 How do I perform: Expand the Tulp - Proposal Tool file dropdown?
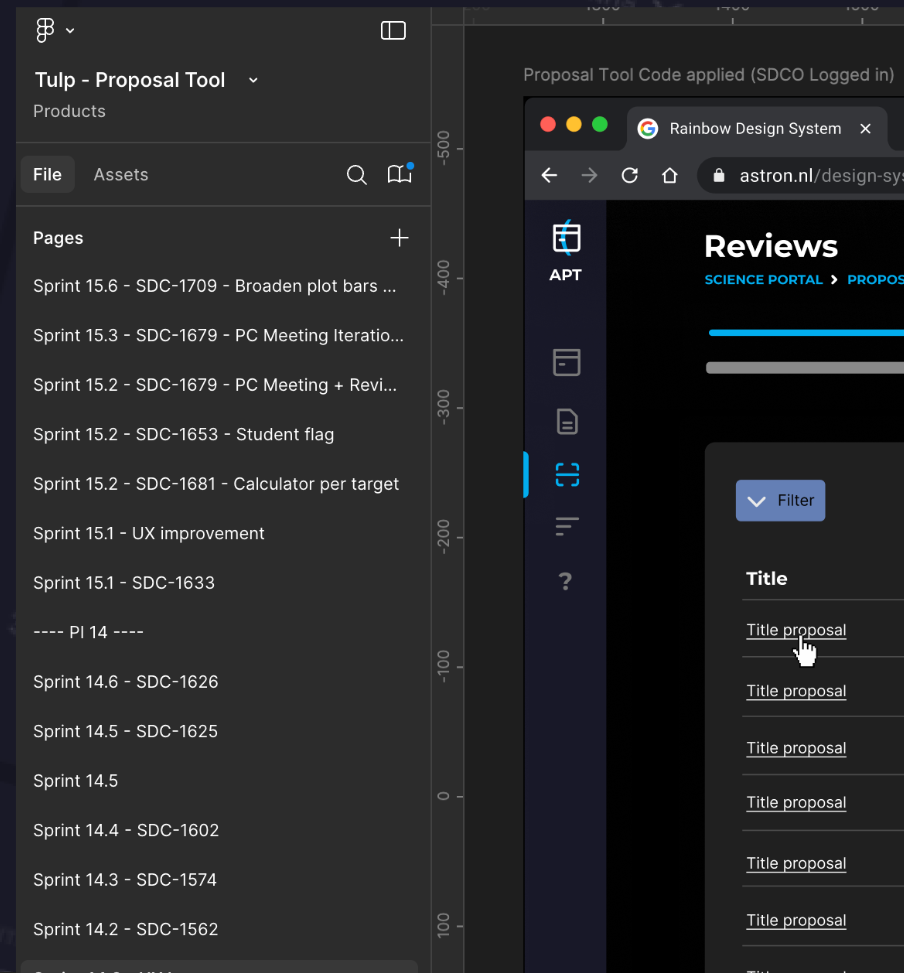(253, 80)
